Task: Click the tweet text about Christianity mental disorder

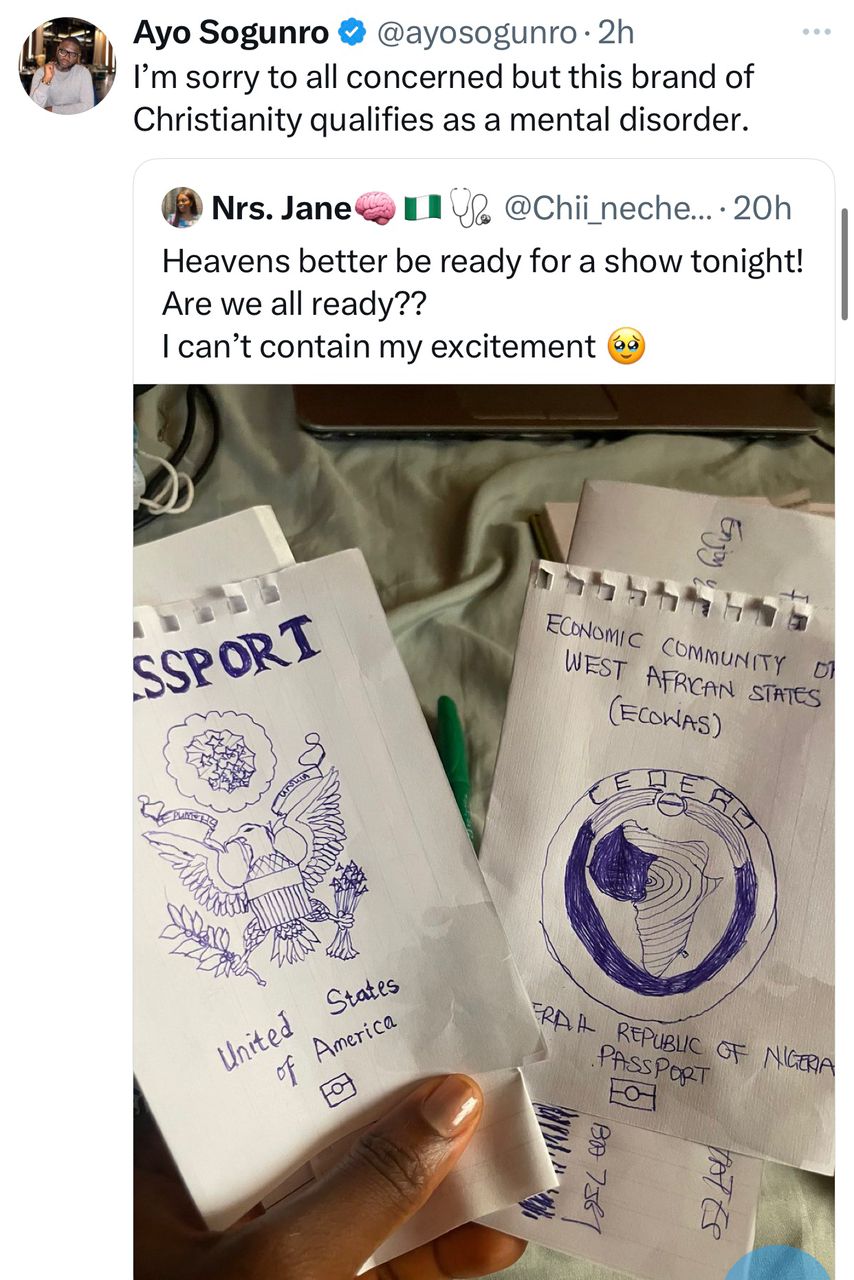Action: 444,98
